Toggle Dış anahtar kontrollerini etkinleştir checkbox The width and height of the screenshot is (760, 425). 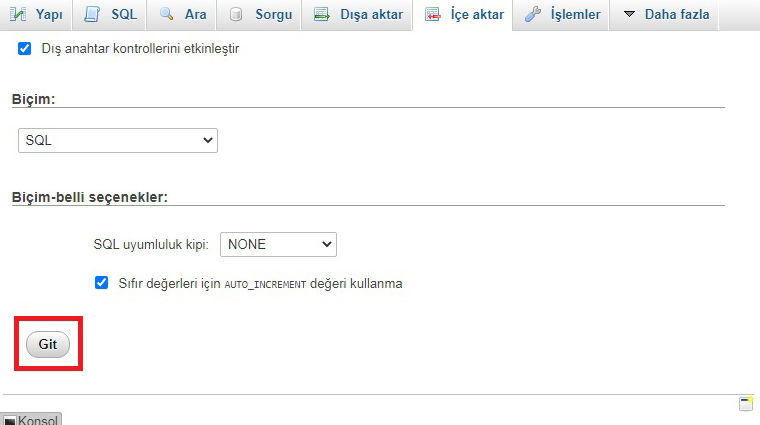click(24, 48)
